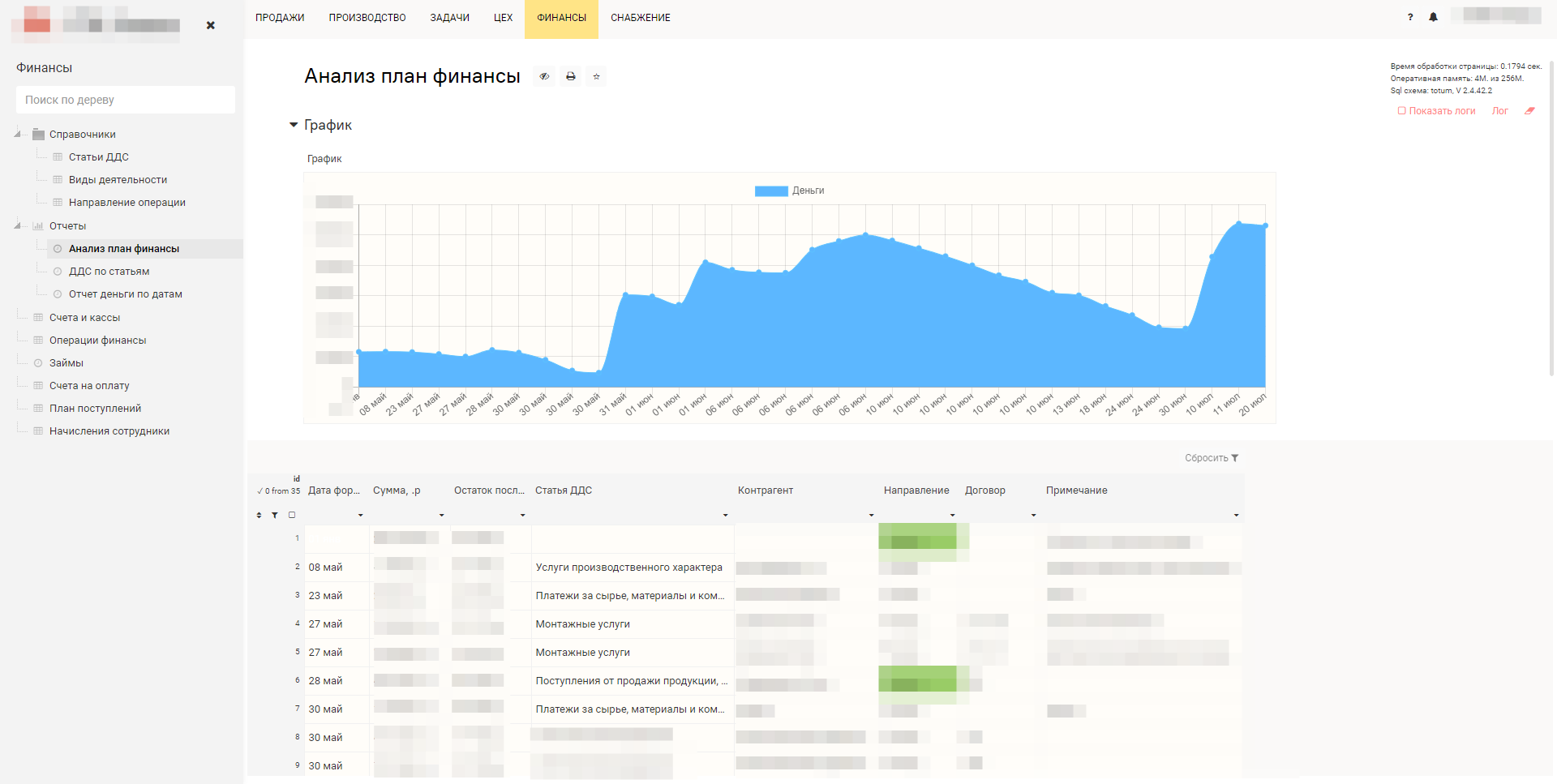This screenshot has width=1557, height=784.
Task: Open the Операции финансы table
Action: tap(97, 341)
